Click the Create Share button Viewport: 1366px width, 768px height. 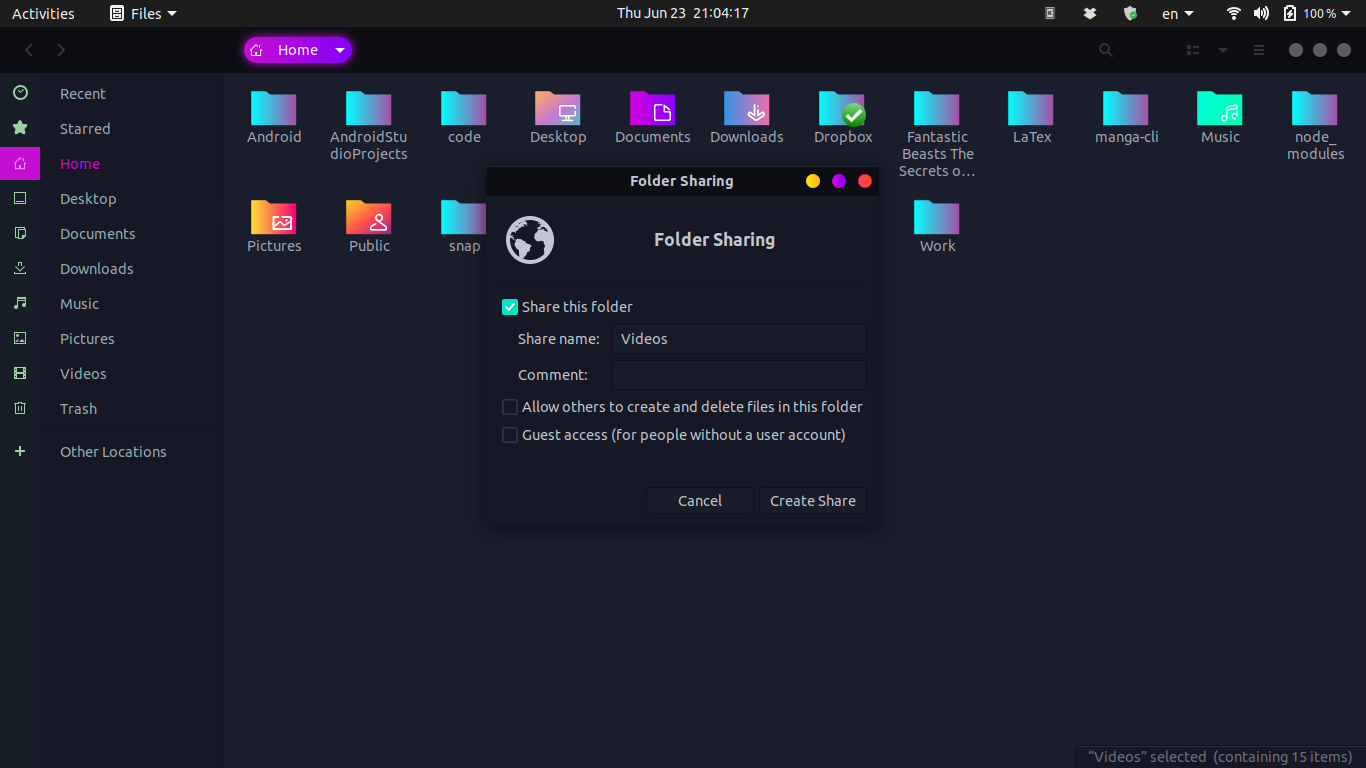[x=812, y=501]
